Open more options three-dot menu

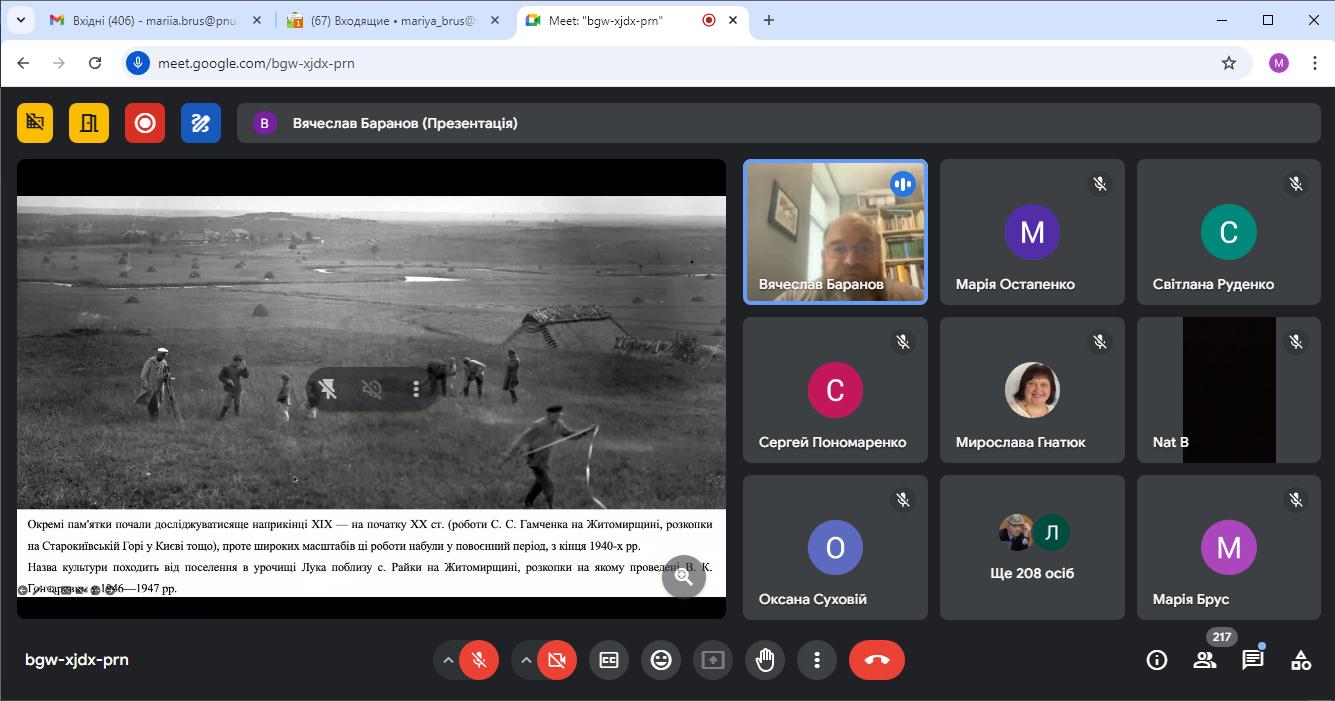[817, 660]
